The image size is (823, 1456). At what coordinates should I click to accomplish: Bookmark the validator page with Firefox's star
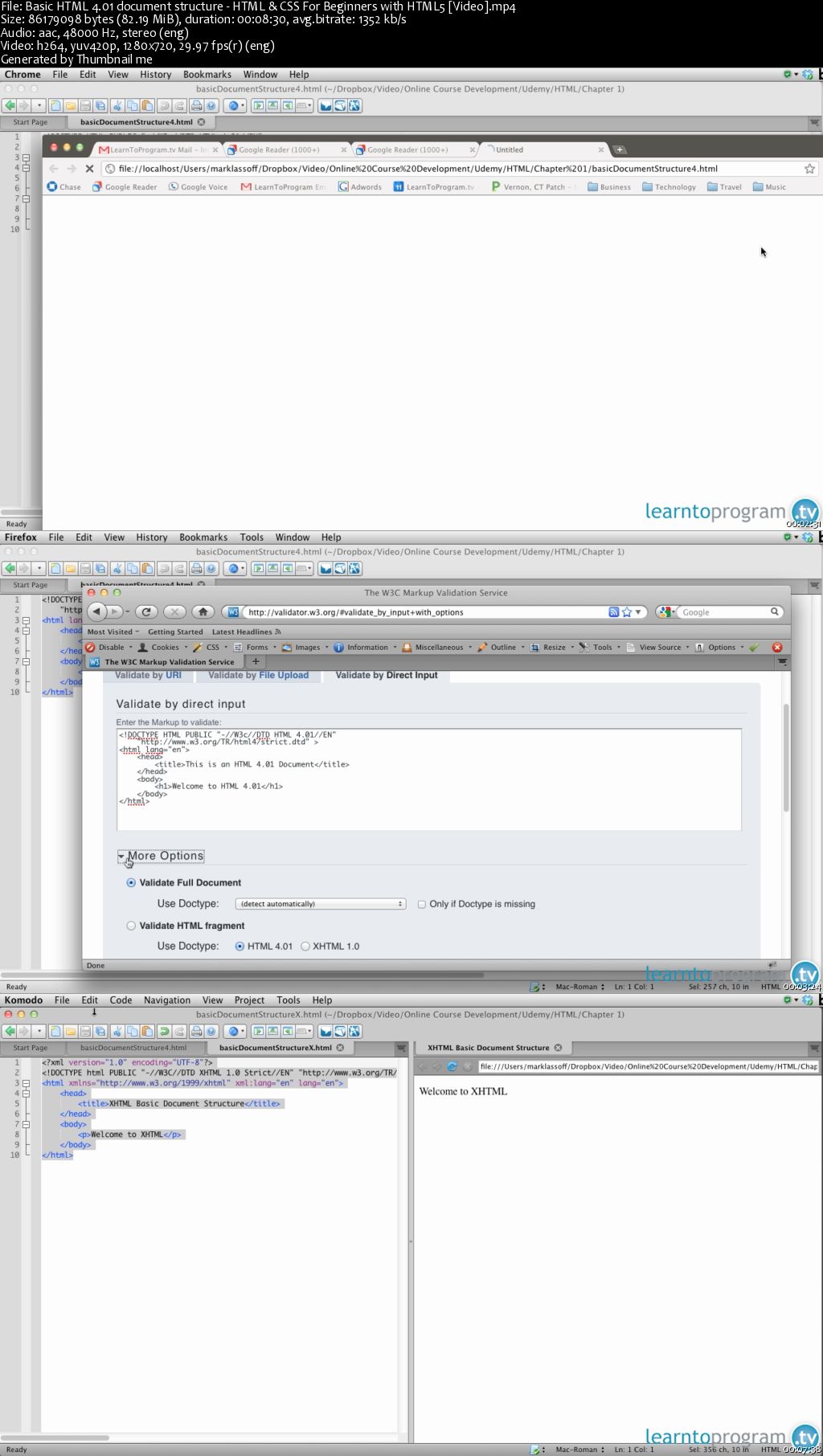(627, 612)
